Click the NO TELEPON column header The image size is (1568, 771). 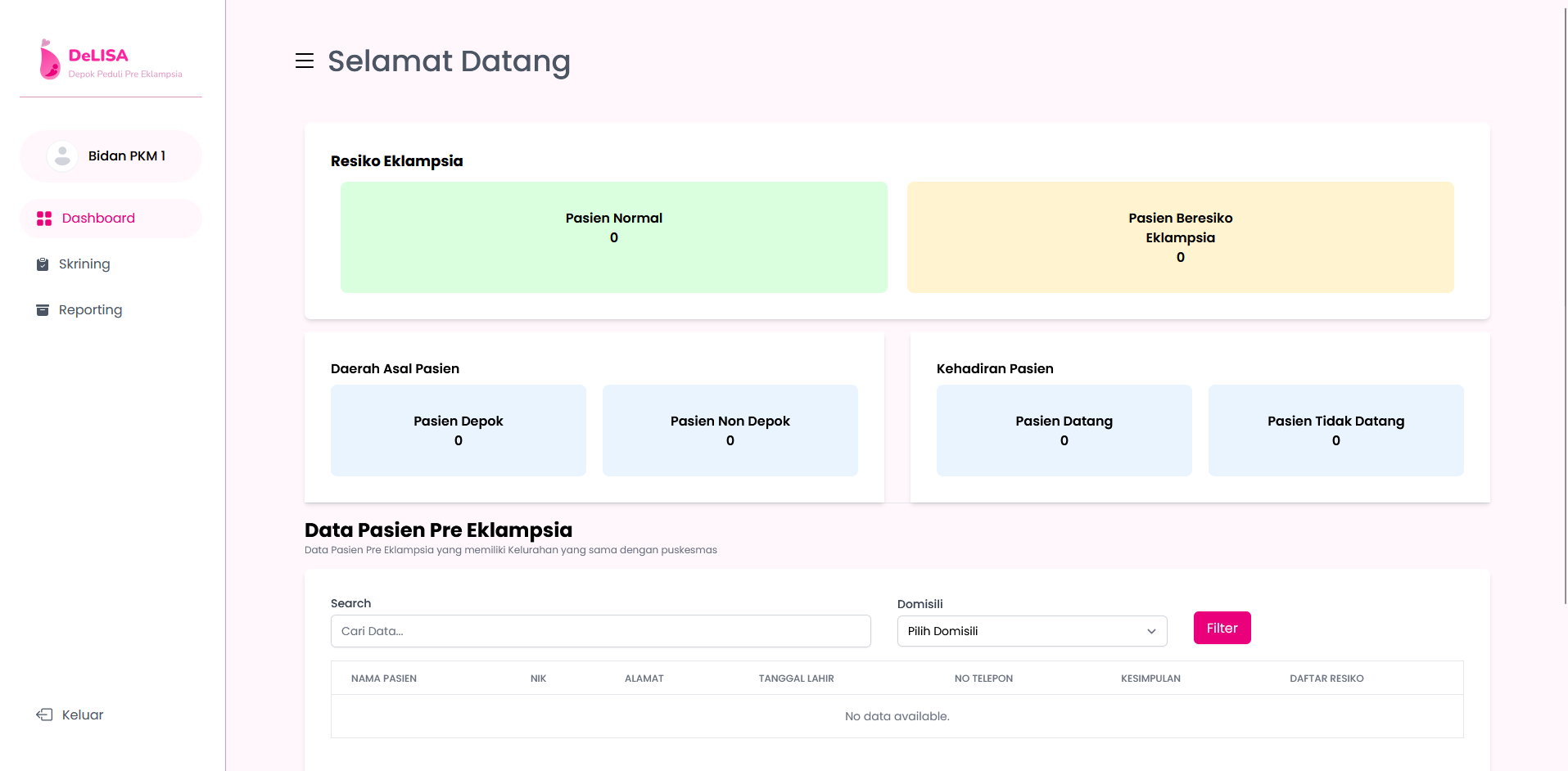983,679
